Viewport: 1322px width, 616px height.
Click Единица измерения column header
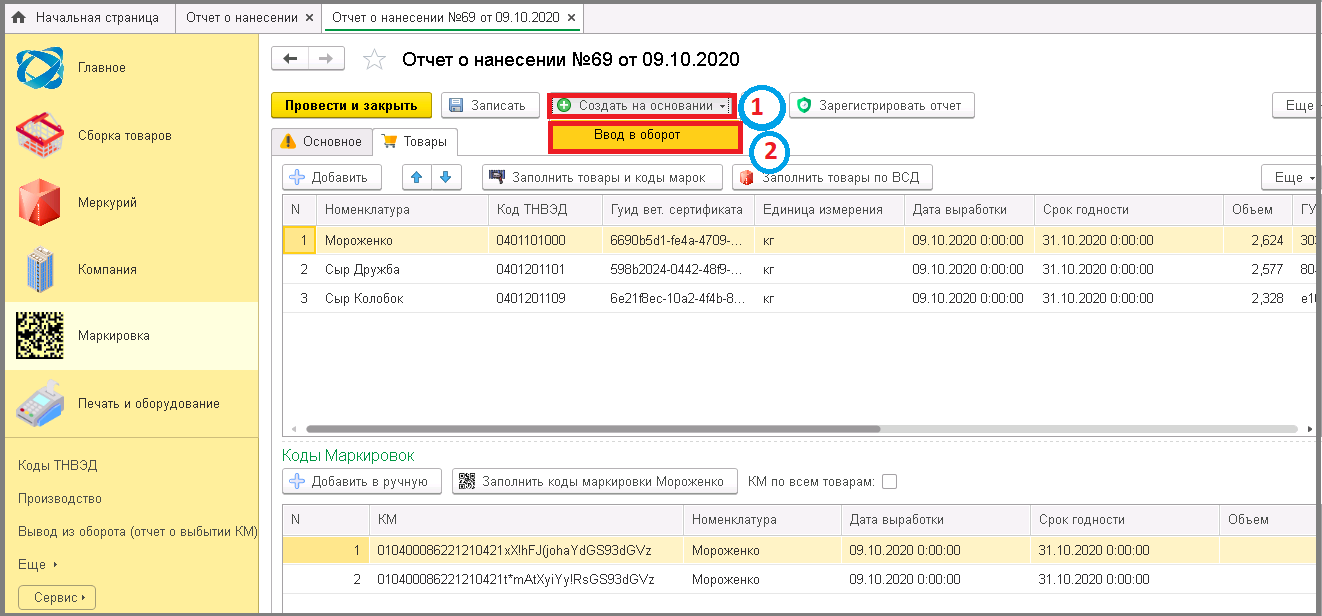tap(829, 210)
